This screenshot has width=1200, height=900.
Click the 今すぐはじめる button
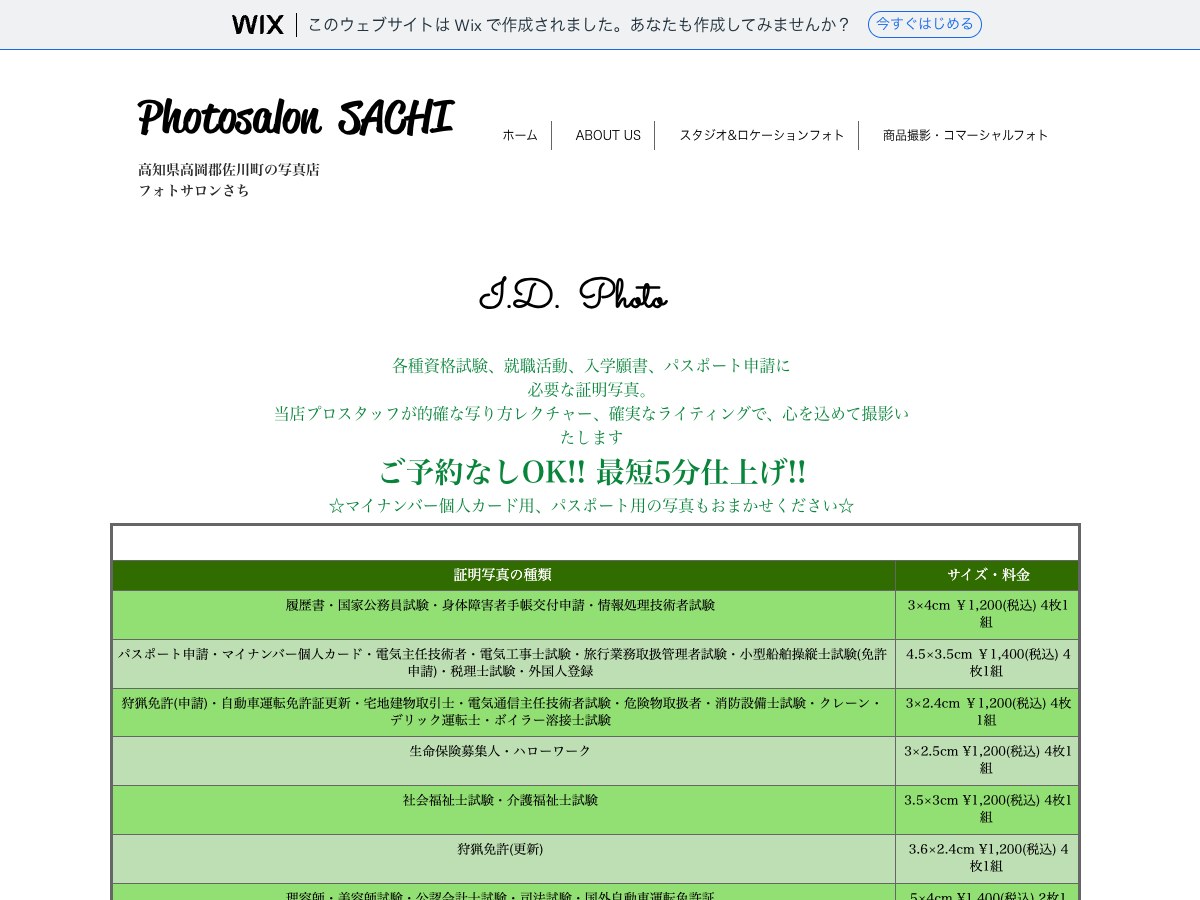tap(925, 25)
